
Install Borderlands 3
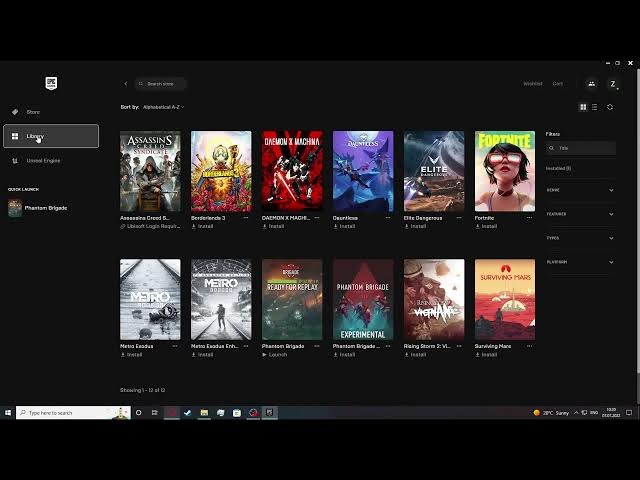tap(202, 226)
